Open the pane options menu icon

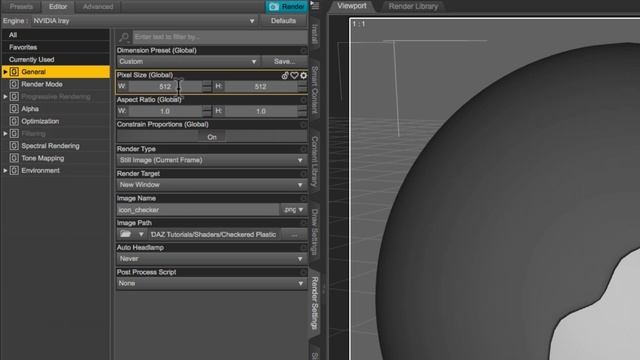click(315, 6)
